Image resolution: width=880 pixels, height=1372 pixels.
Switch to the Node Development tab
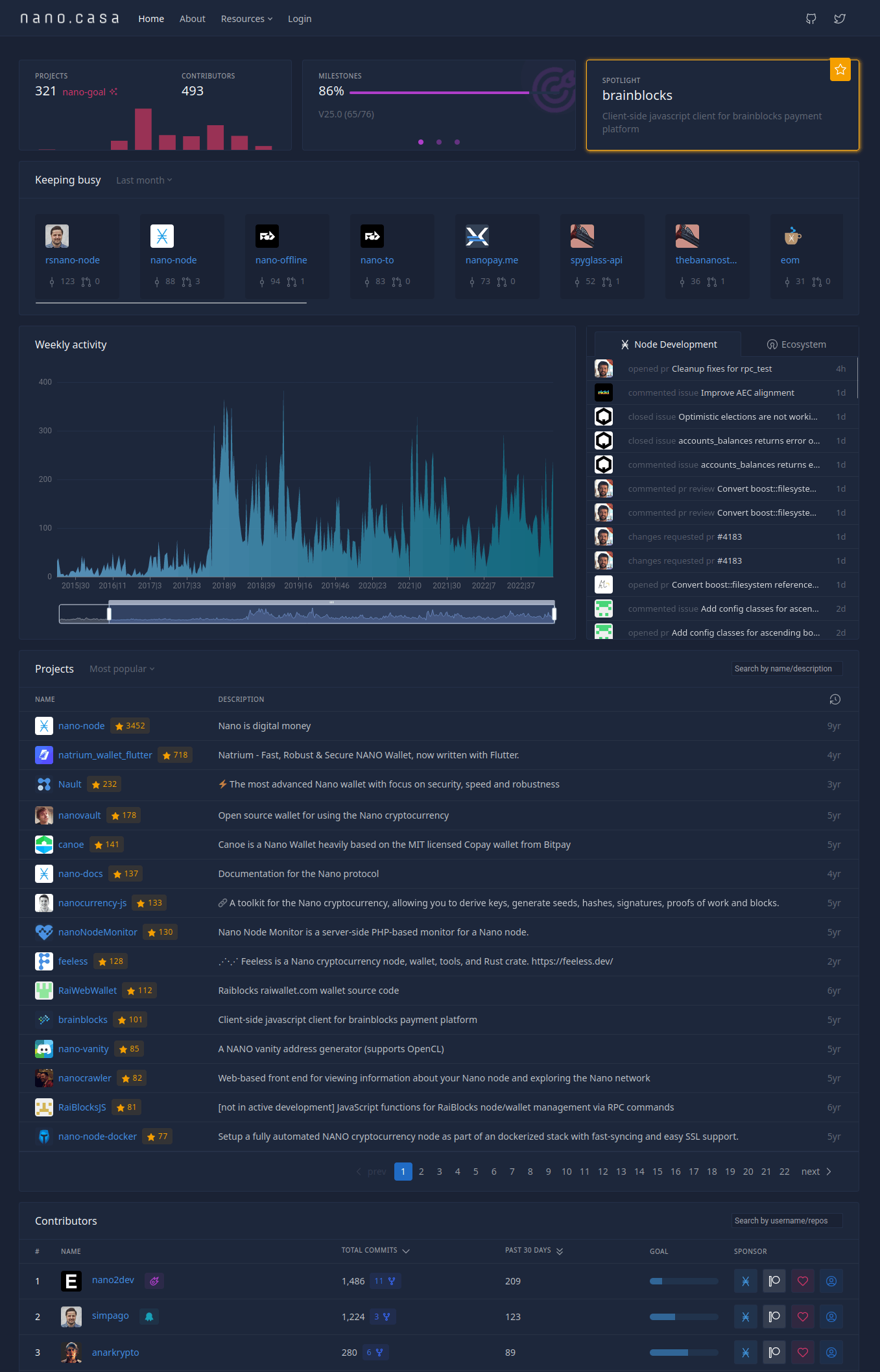click(668, 344)
